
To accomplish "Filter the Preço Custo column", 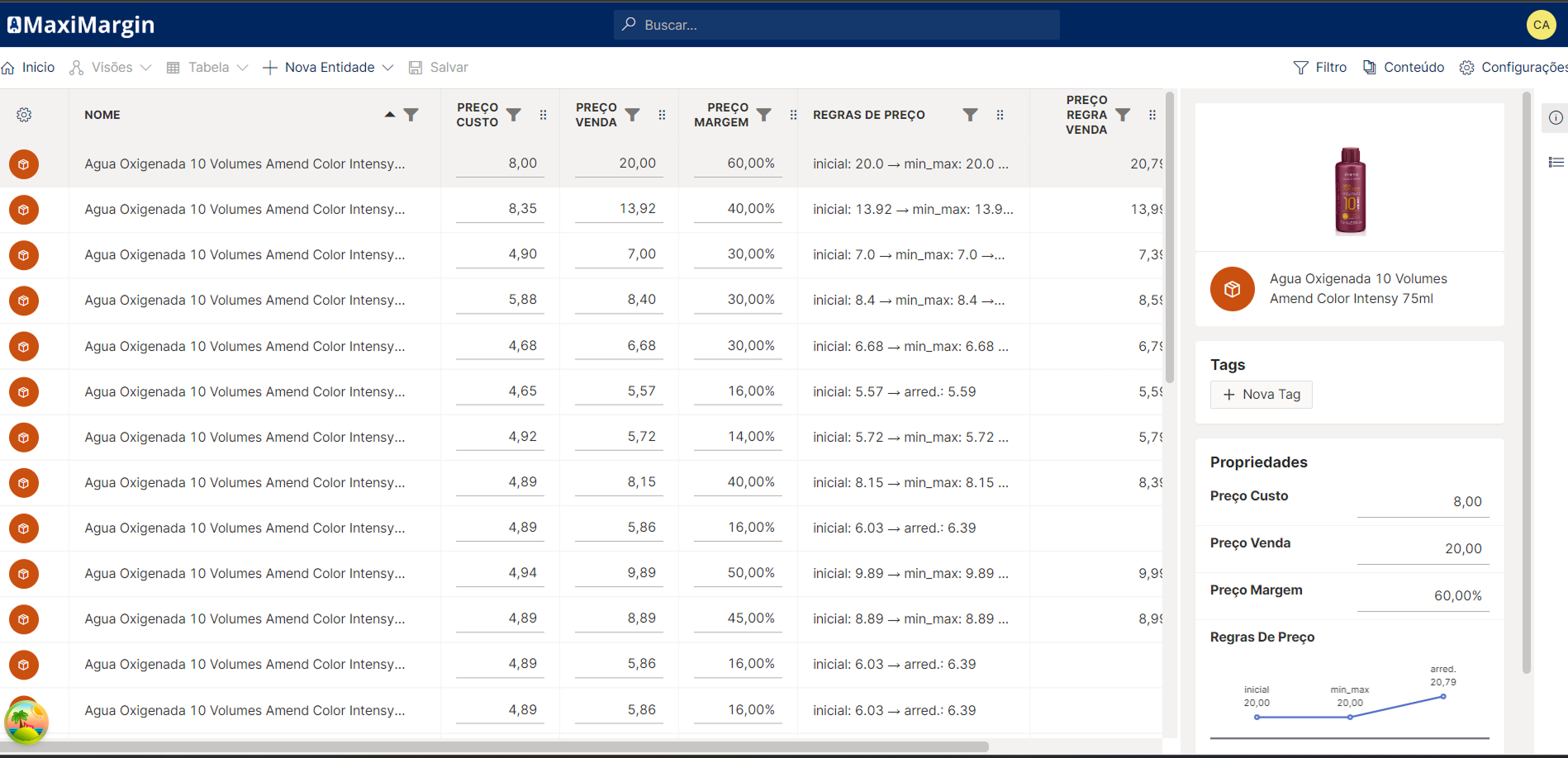I will point(514,115).
